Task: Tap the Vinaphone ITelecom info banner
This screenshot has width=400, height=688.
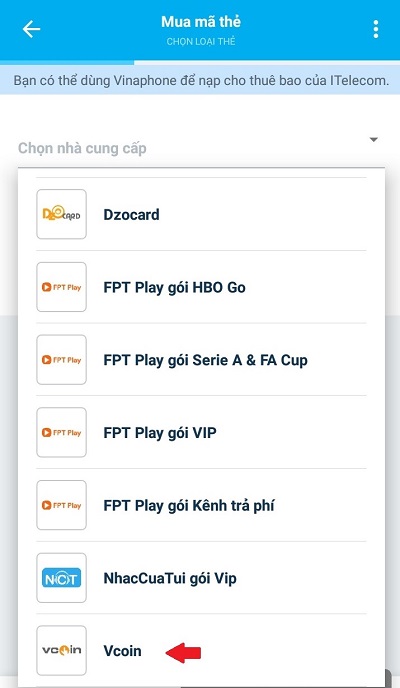Action: pyautogui.click(x=200, y=80)
